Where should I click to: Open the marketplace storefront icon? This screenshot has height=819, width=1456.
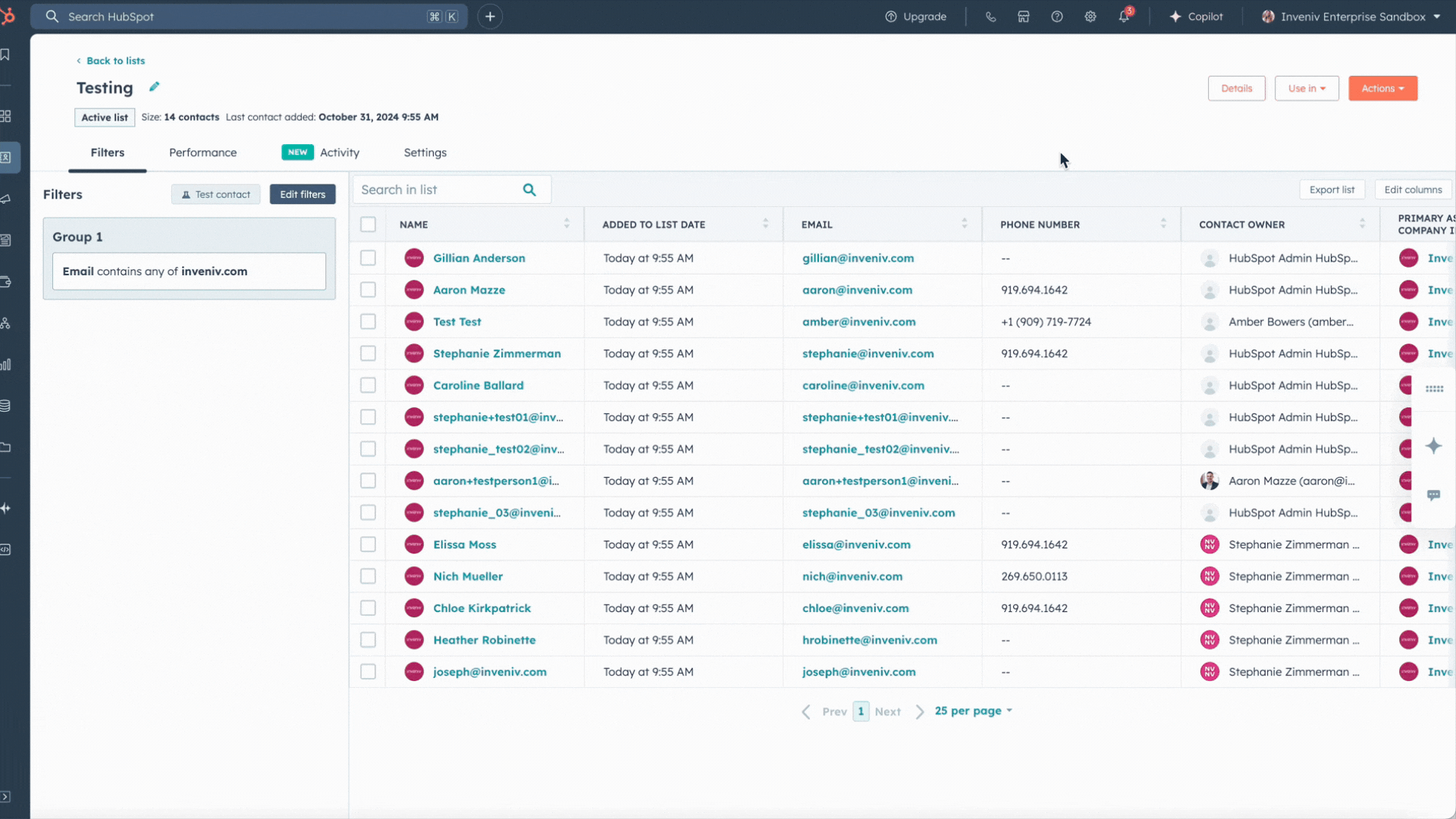(1024, 17)
